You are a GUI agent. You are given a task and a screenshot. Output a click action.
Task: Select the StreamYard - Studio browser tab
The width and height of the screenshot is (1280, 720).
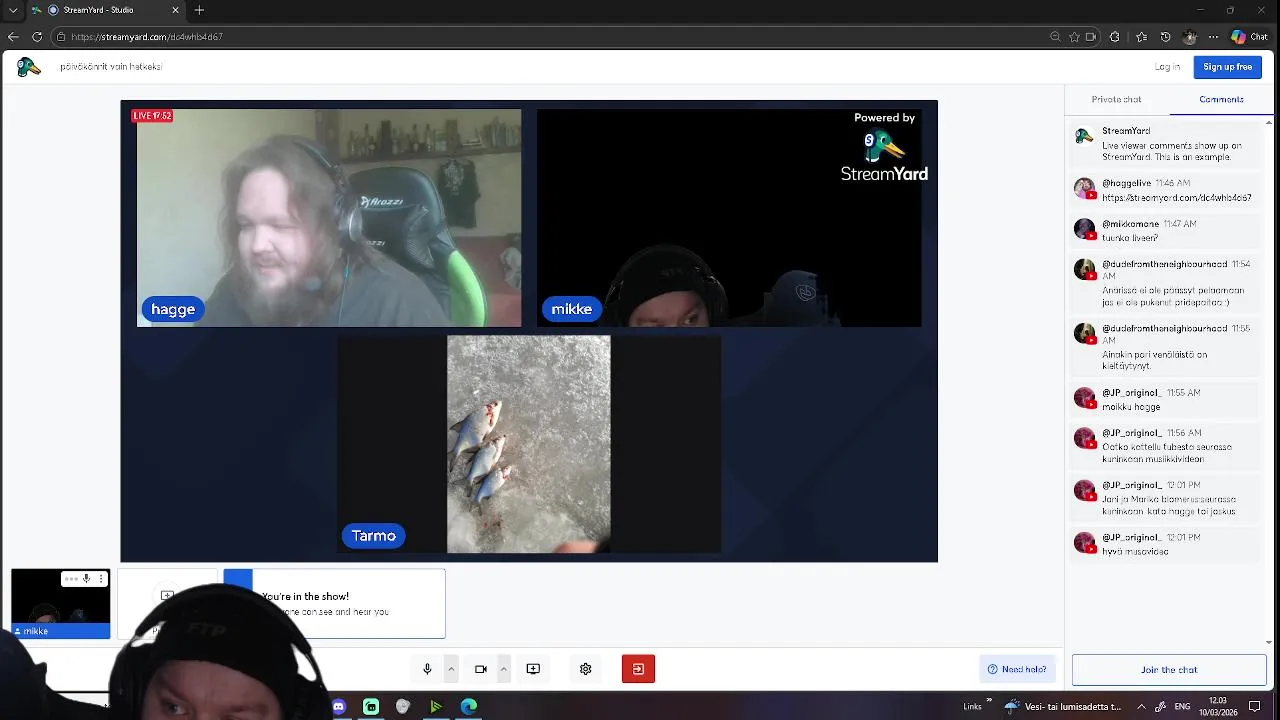coord(105,10)
